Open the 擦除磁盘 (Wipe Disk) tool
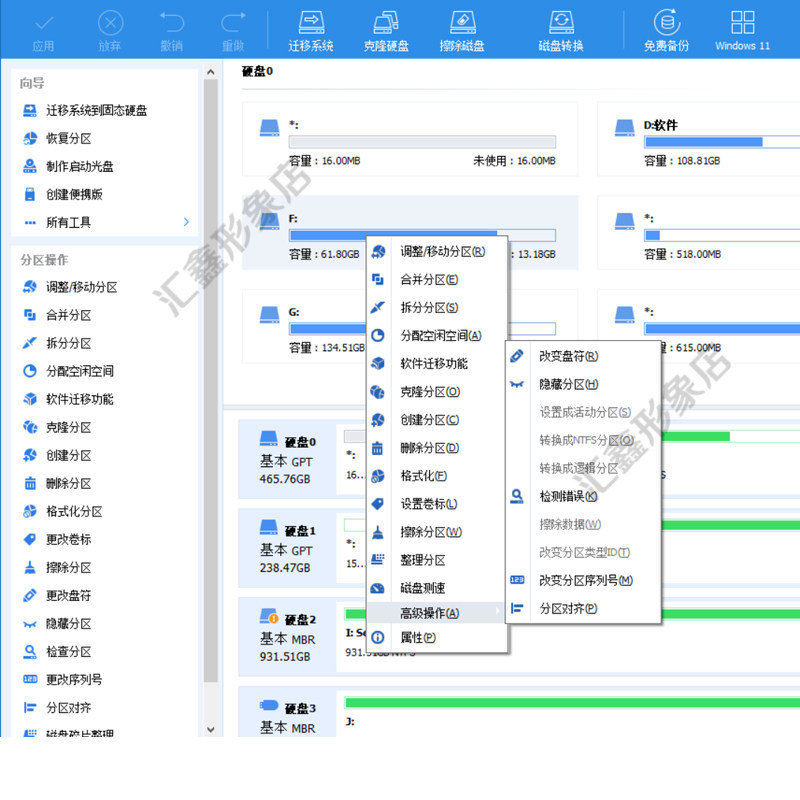Screen dimensions: 800x800 462,30
